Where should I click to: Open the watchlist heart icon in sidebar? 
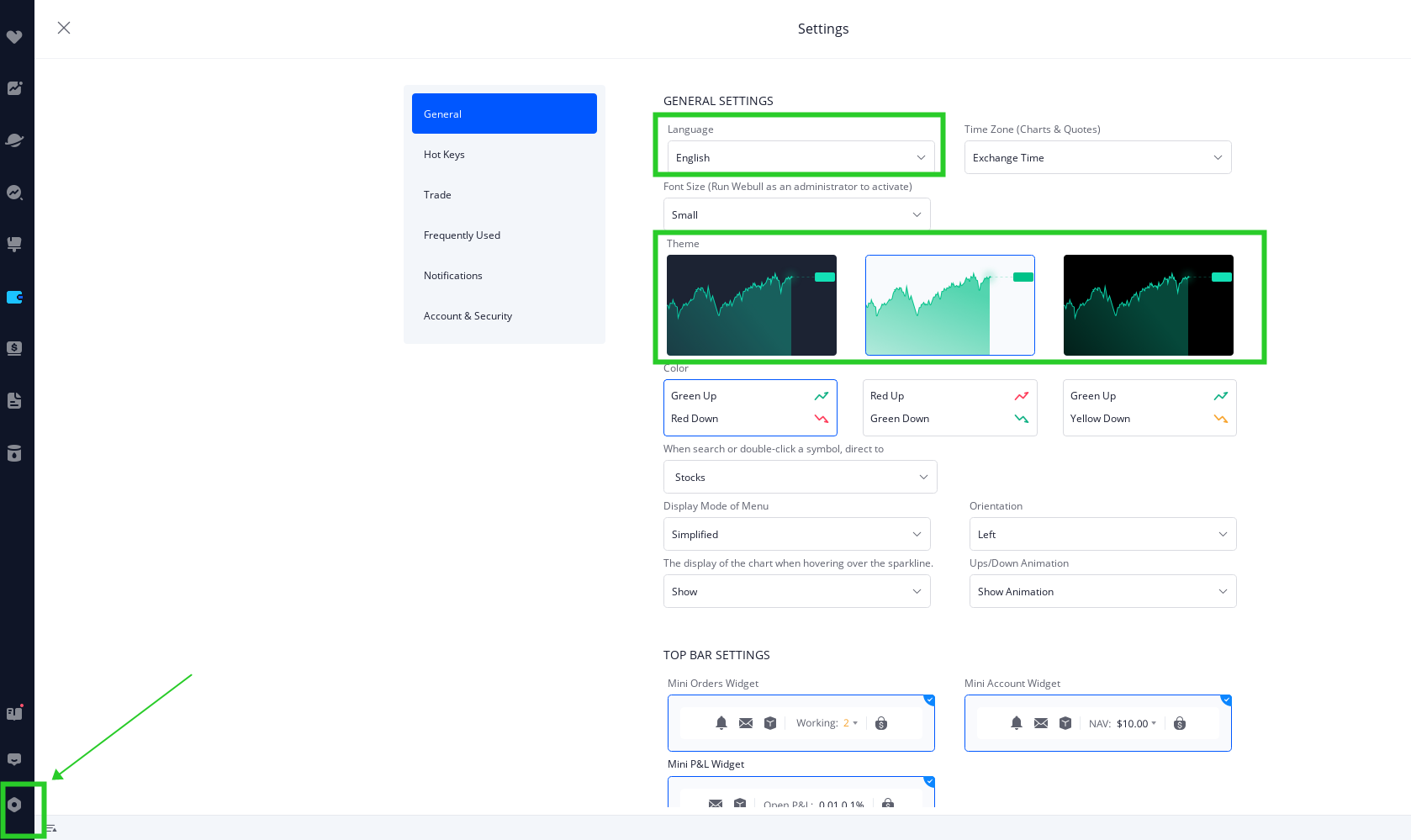[x=14, y=37]
